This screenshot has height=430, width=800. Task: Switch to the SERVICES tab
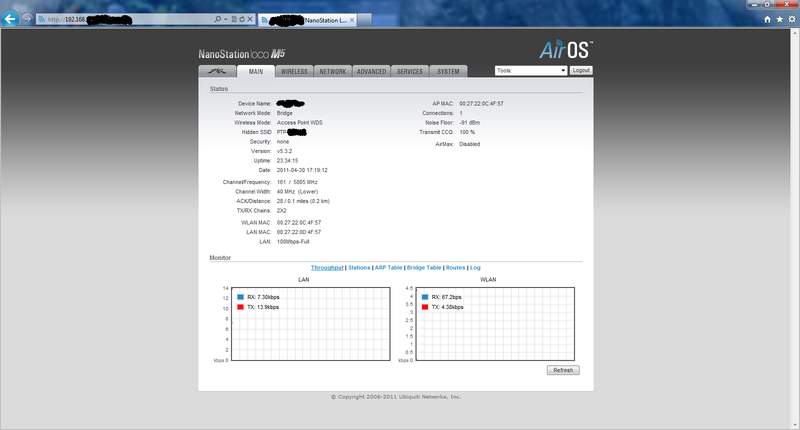(x=410, y=71)
